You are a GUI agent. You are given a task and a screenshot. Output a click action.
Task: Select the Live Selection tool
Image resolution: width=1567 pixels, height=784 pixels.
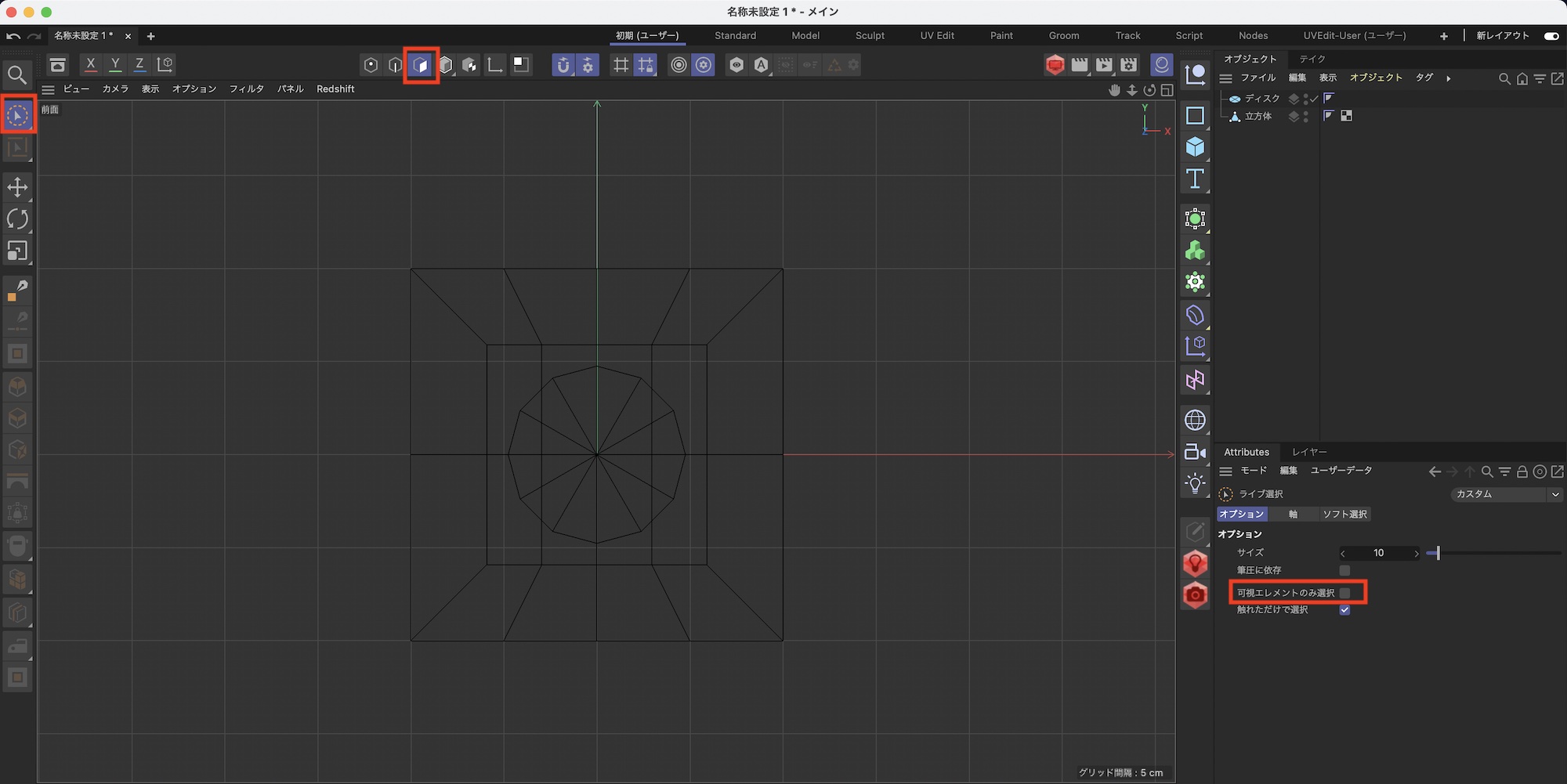point(17,116)
